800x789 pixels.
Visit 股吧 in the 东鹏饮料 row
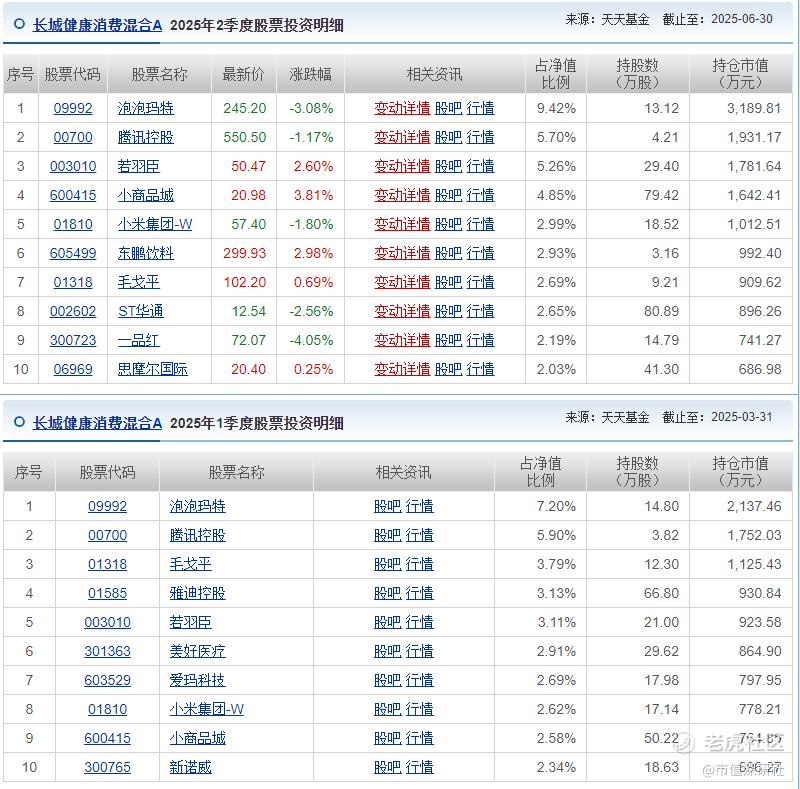pyautogui.click(x=448, y=253)
